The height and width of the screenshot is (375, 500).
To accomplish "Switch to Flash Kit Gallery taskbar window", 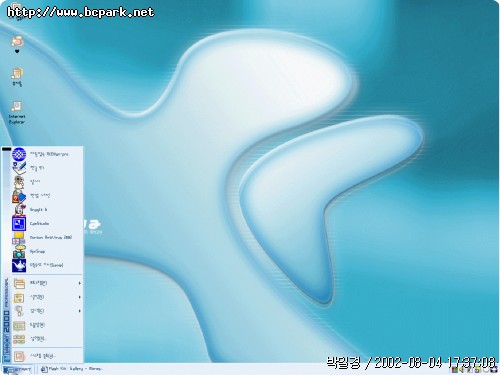I will [72, 369].
